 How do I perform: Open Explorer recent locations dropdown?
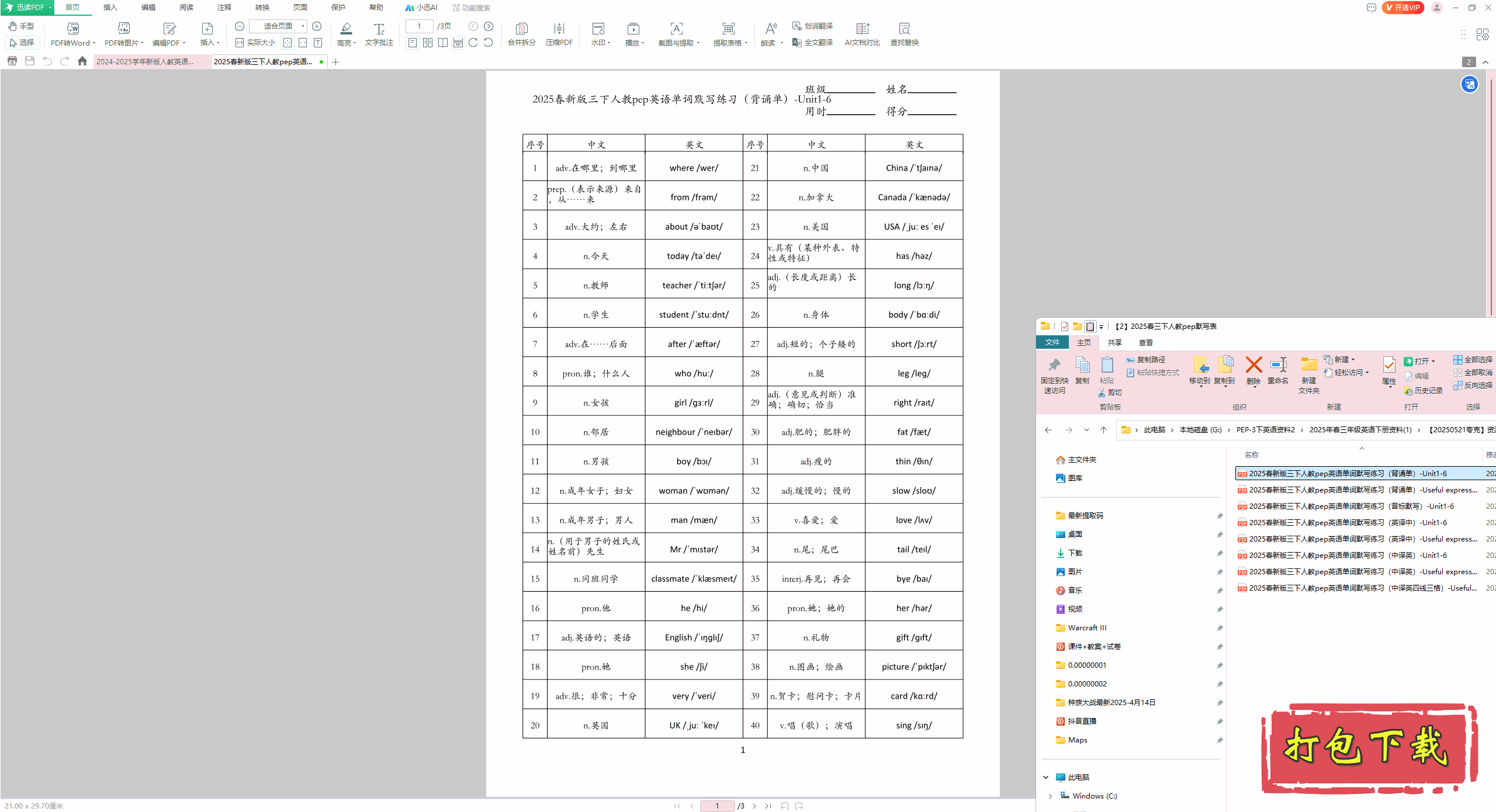1086,430
